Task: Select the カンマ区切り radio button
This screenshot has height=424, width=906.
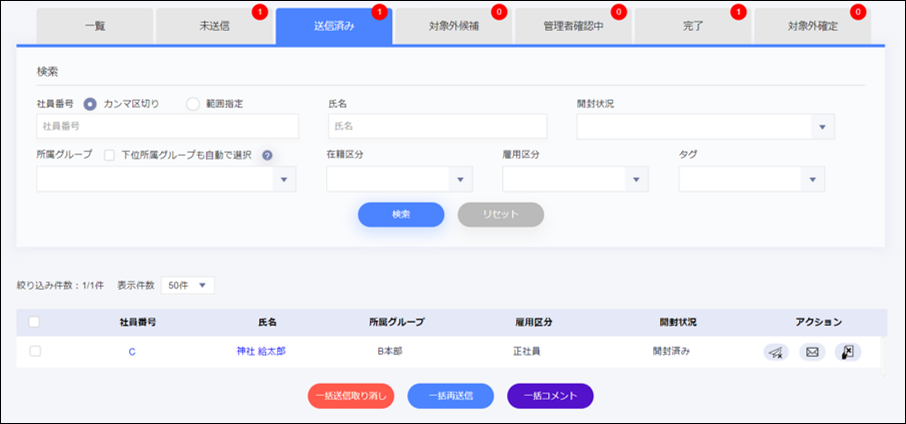Action: coord(90,103)
